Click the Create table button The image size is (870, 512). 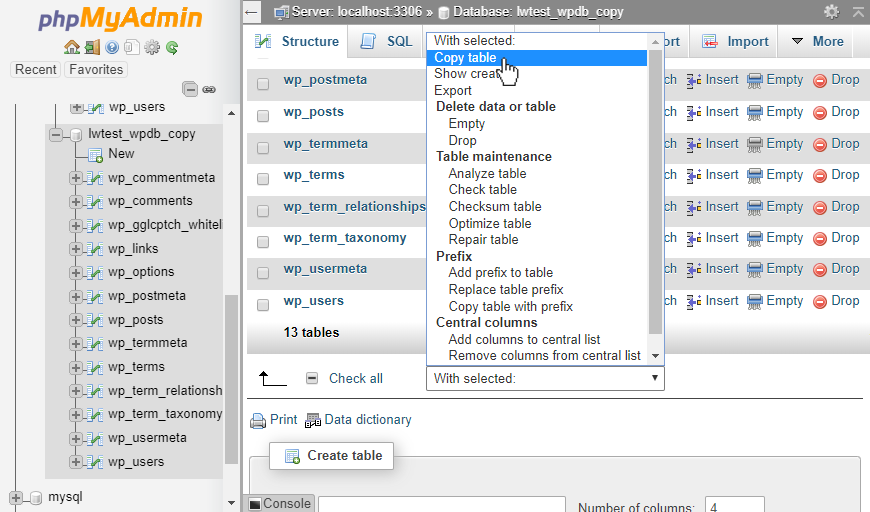332,456
